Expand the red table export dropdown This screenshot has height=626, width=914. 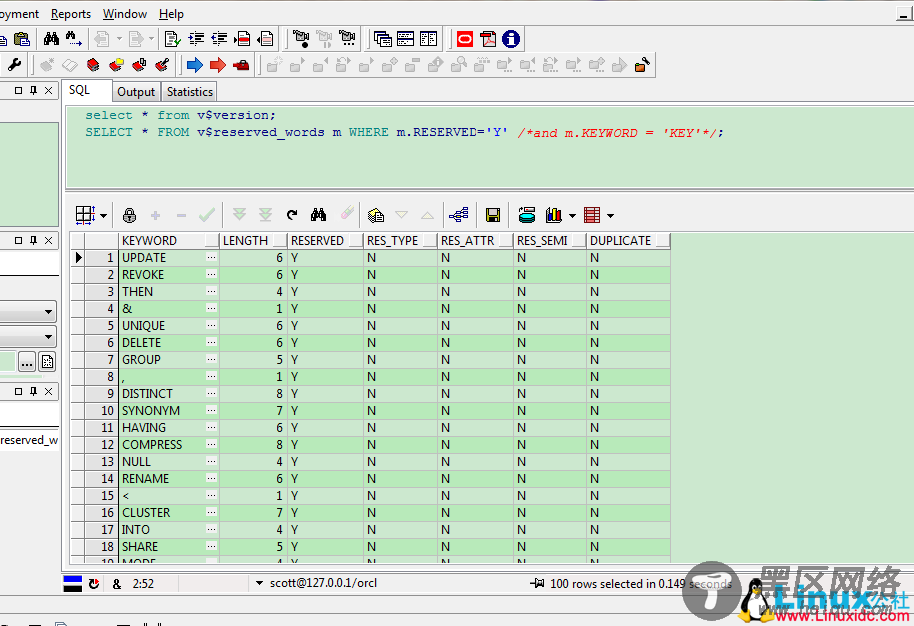click(x=610, y=215)
